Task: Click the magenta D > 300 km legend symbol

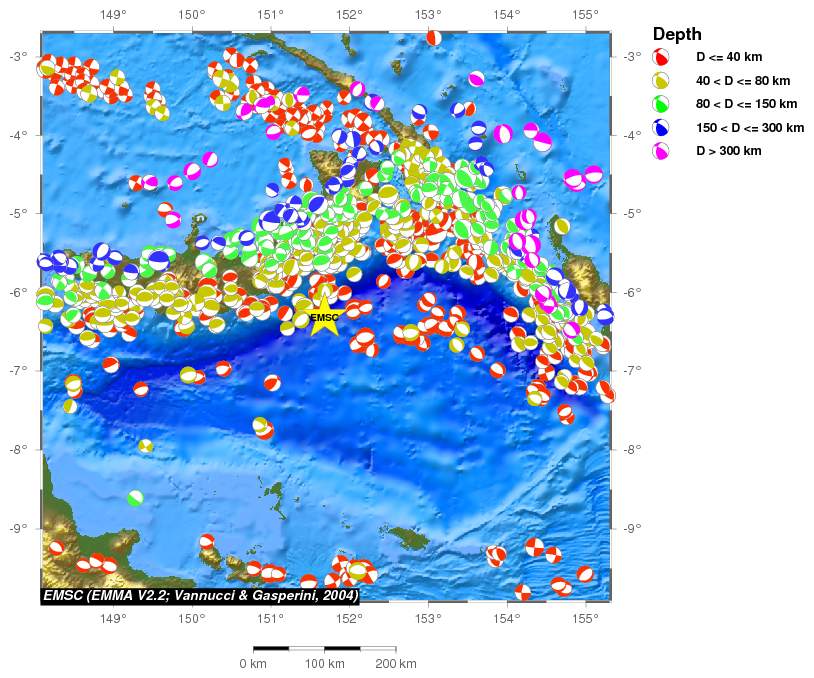Action: pos(661,152)
